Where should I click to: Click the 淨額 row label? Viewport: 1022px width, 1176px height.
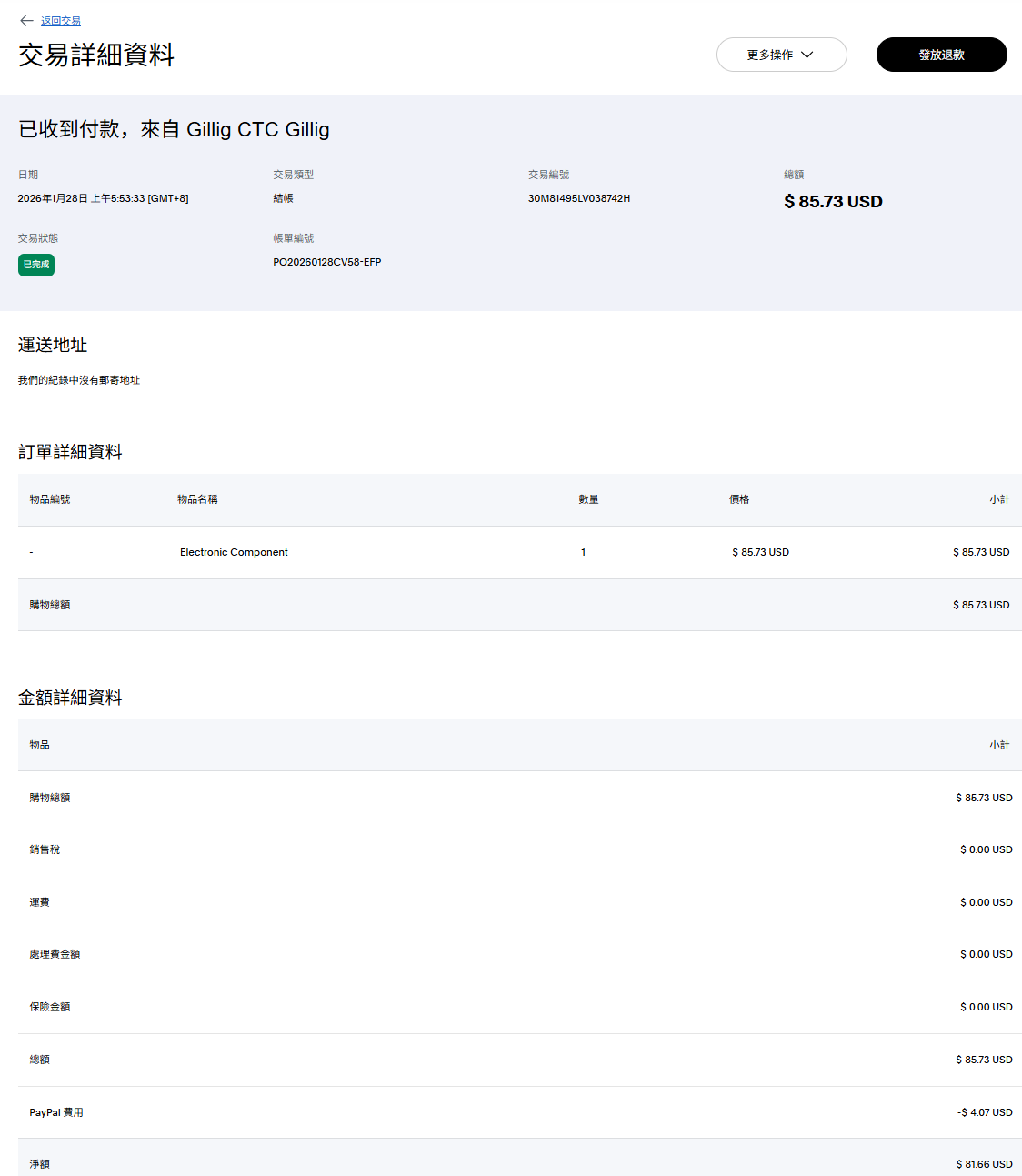point(40,1164)
